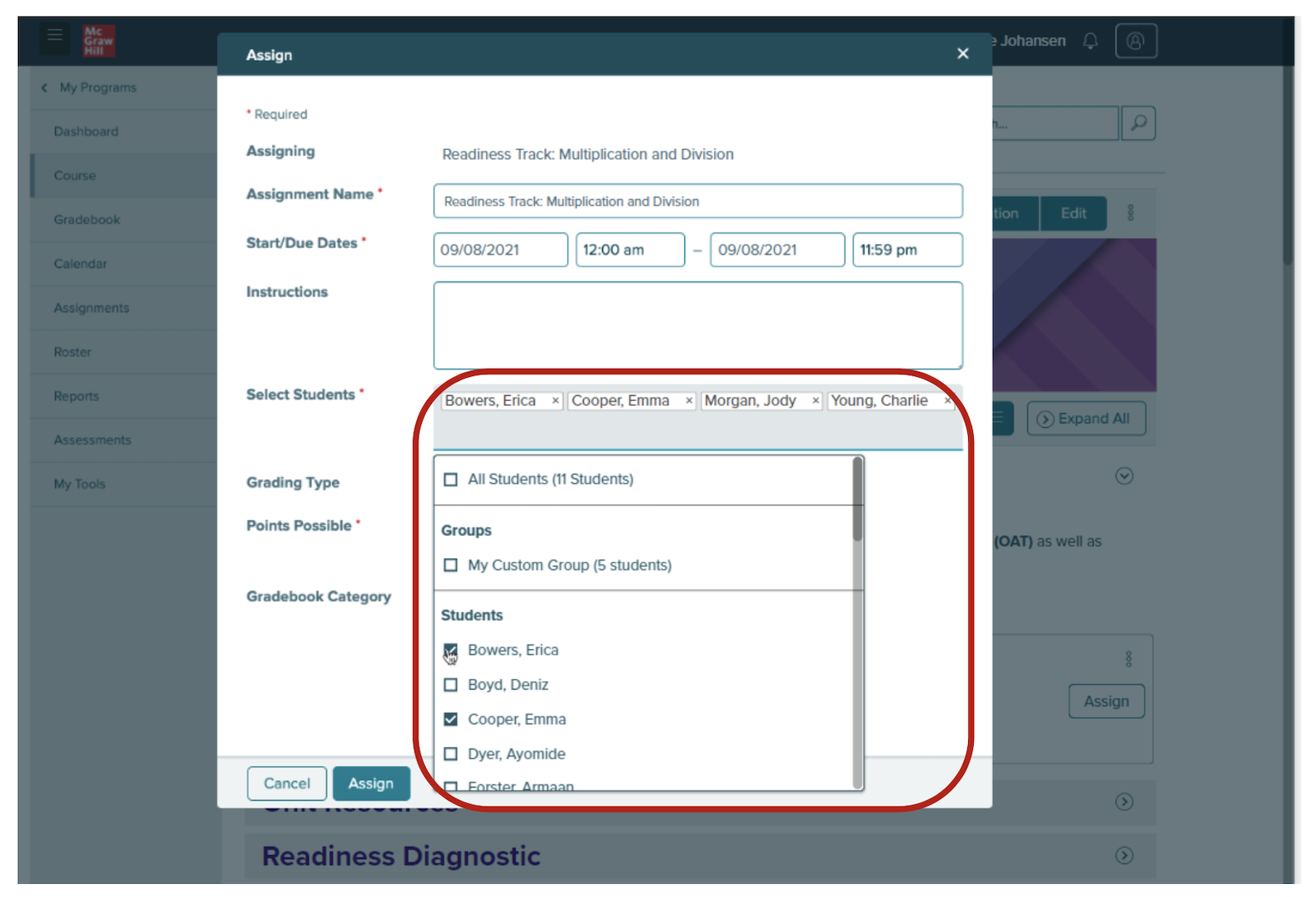This screenshot has height=897, width=1316.
Task: Close the Assign dialog
Action: click(x=962, y=54)
